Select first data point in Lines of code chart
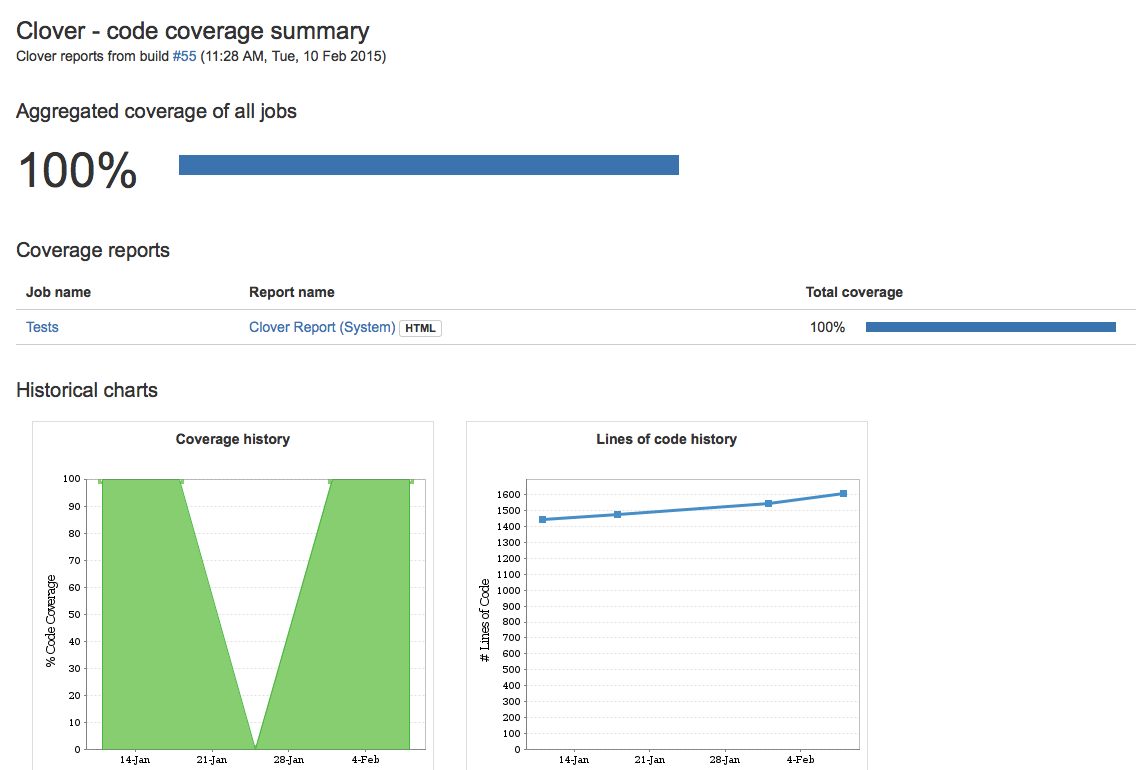Viewport: 1136px width, 770px height. (542, 519)
